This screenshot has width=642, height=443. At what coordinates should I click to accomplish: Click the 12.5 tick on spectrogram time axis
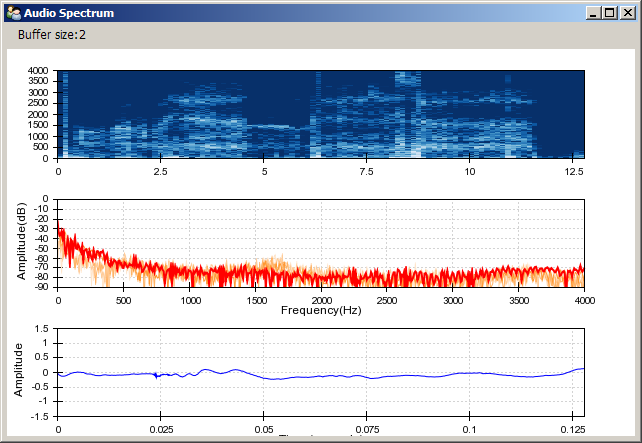(x=573, y=171)
